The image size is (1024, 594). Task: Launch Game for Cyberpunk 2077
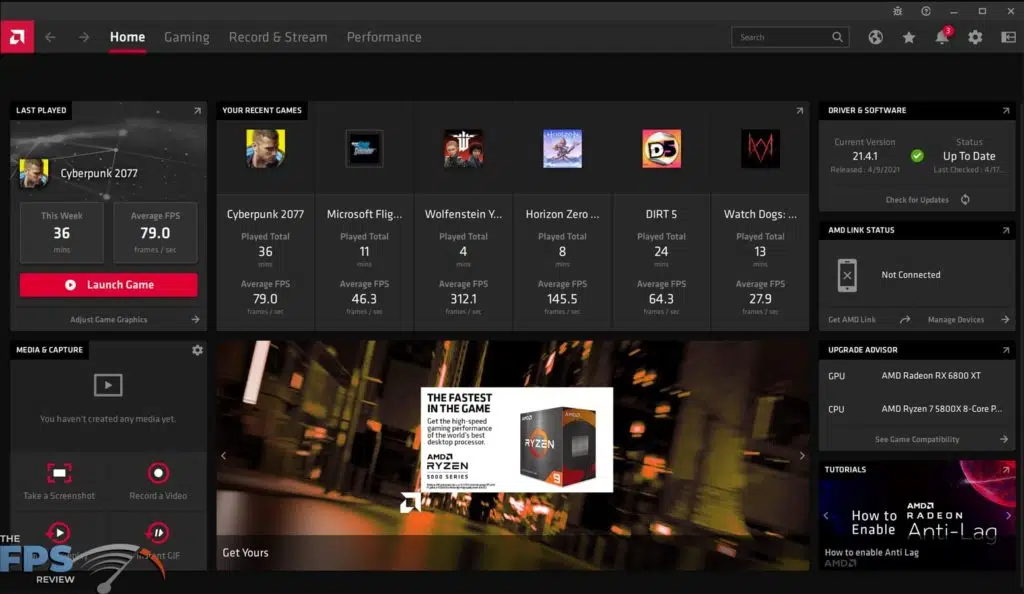tap(108, 285)
